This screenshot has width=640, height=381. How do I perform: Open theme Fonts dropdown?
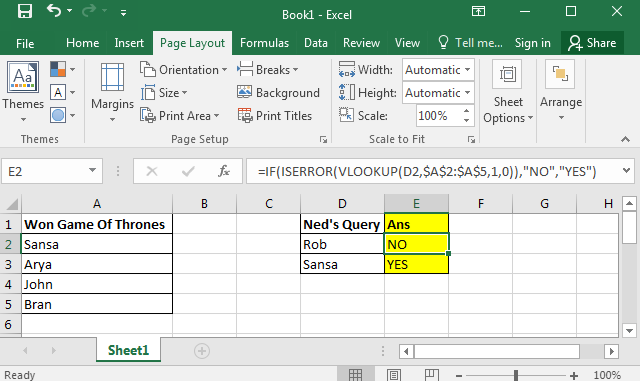click(62, 92)
